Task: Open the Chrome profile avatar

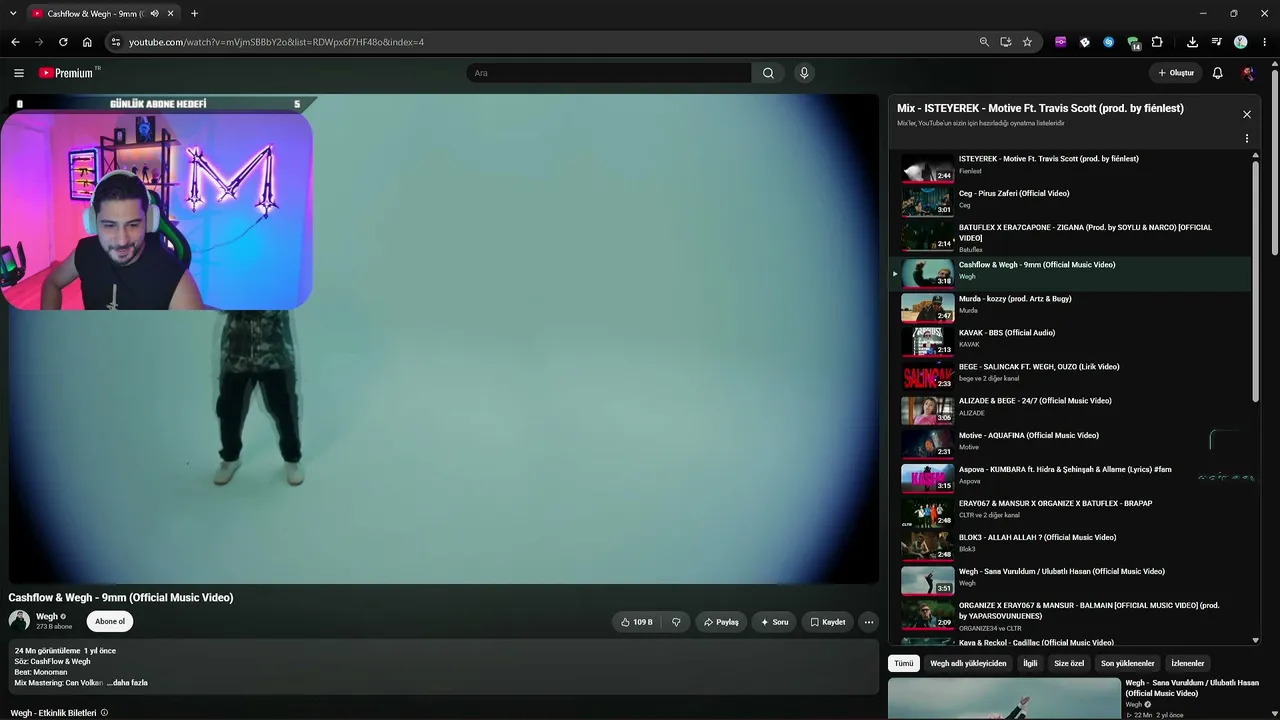Action: 1241,42
